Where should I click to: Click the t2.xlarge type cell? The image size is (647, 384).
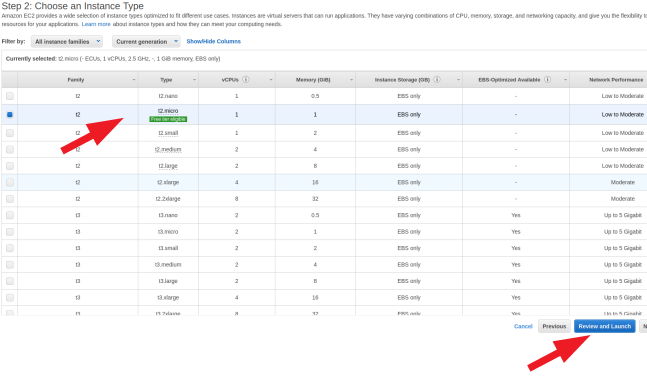[x=168, y=182]
